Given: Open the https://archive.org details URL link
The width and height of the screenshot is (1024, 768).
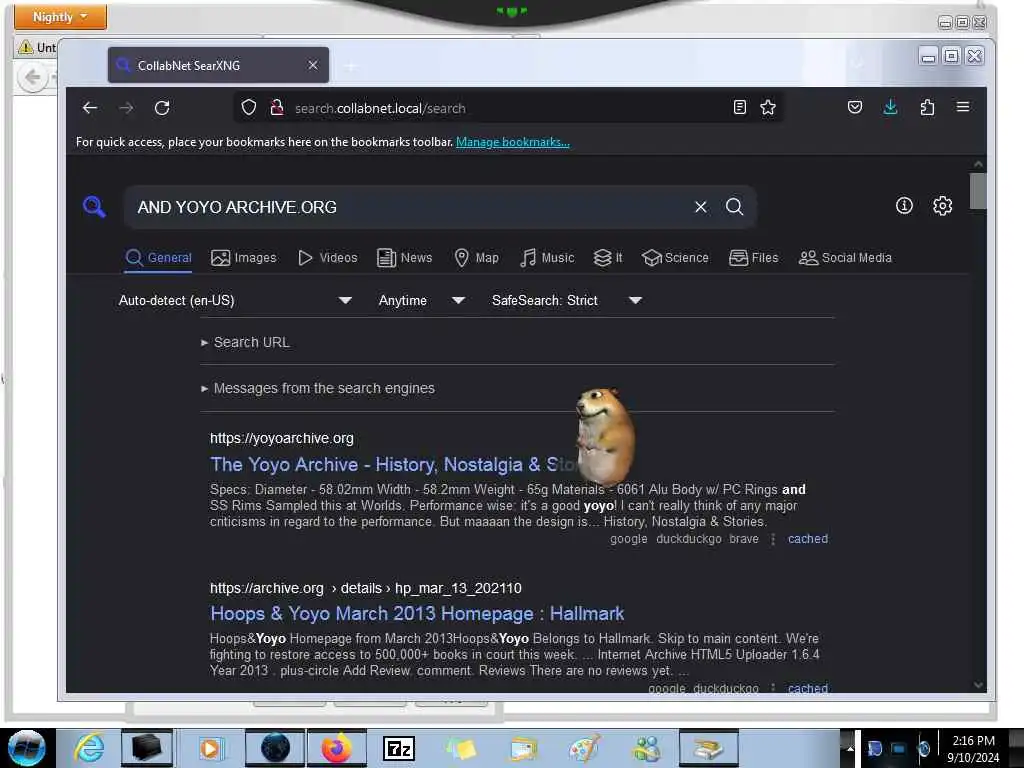Looking at the screenshot, I should tap(366, 588).
